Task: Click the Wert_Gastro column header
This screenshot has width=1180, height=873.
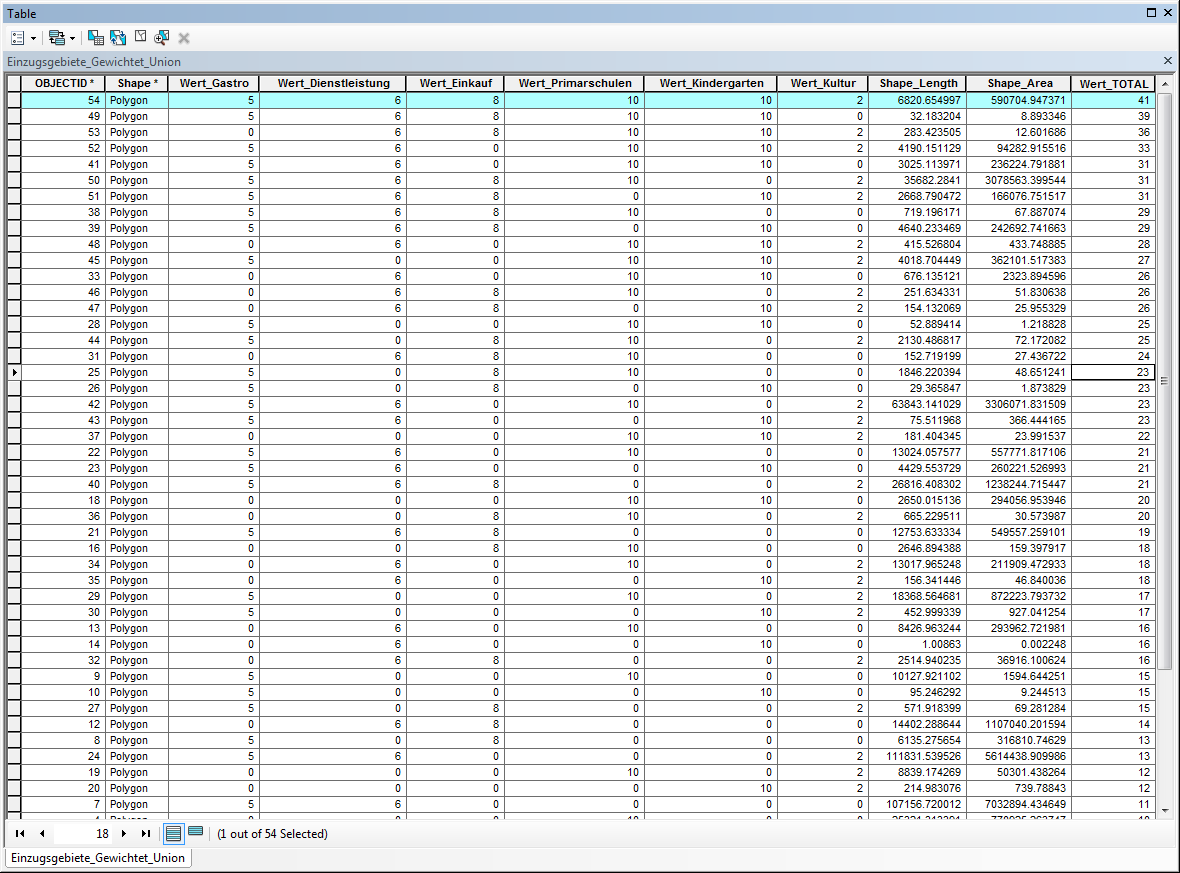Action: pyautogui.click(x=213, y=84)
